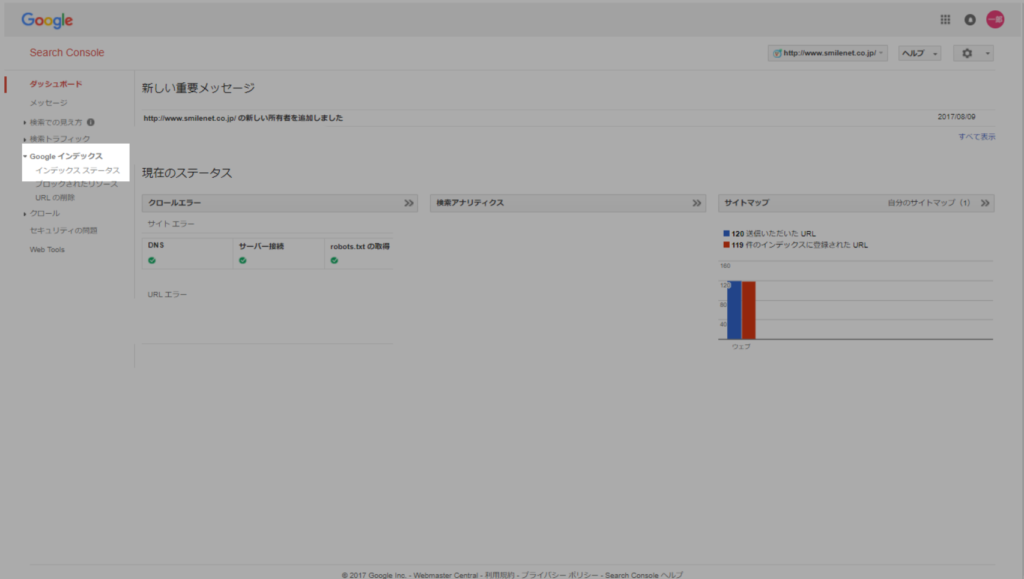Open sitemaps via double-arrow icon

click(985, 203)
